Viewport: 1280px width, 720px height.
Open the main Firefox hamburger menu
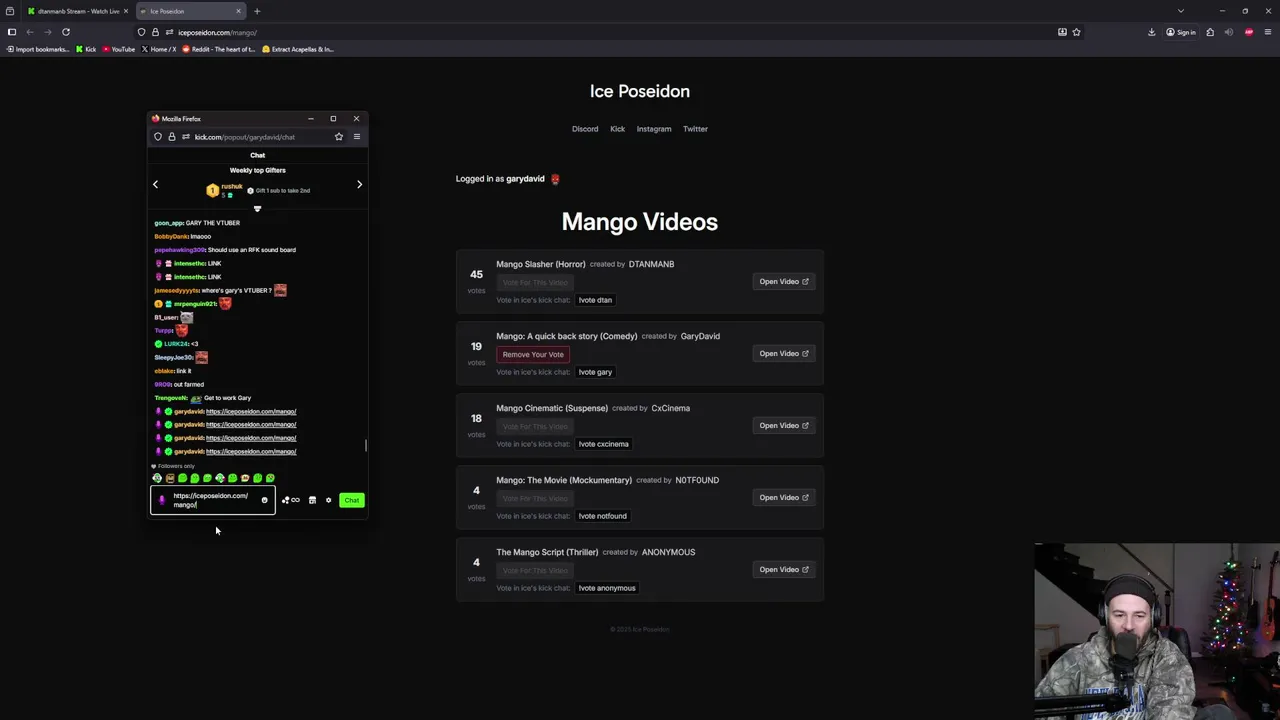tap(1268, 32)
